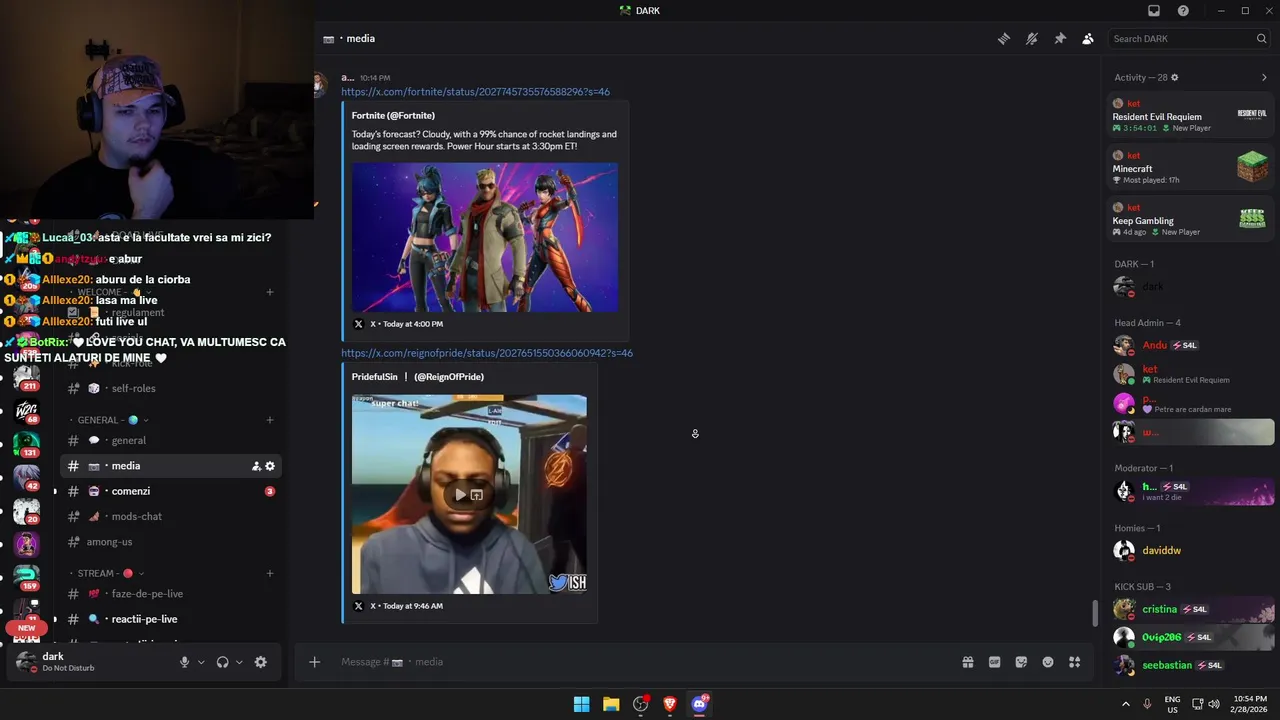The image size is (1280, 720).
Task: Open server with 159 badge
Action: (27, 577)
